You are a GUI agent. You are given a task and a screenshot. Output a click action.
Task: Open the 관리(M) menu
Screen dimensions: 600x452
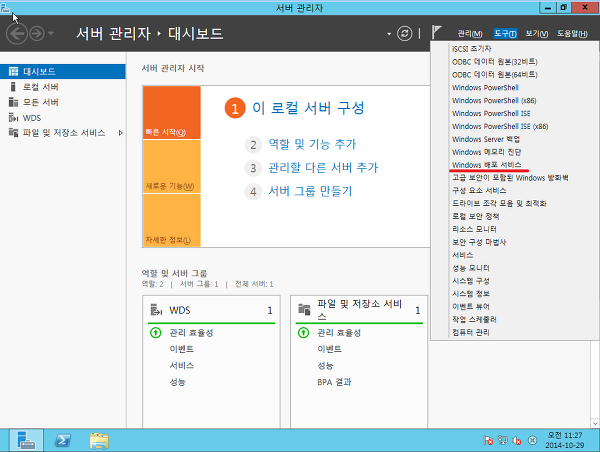click(x=470, y=34)
